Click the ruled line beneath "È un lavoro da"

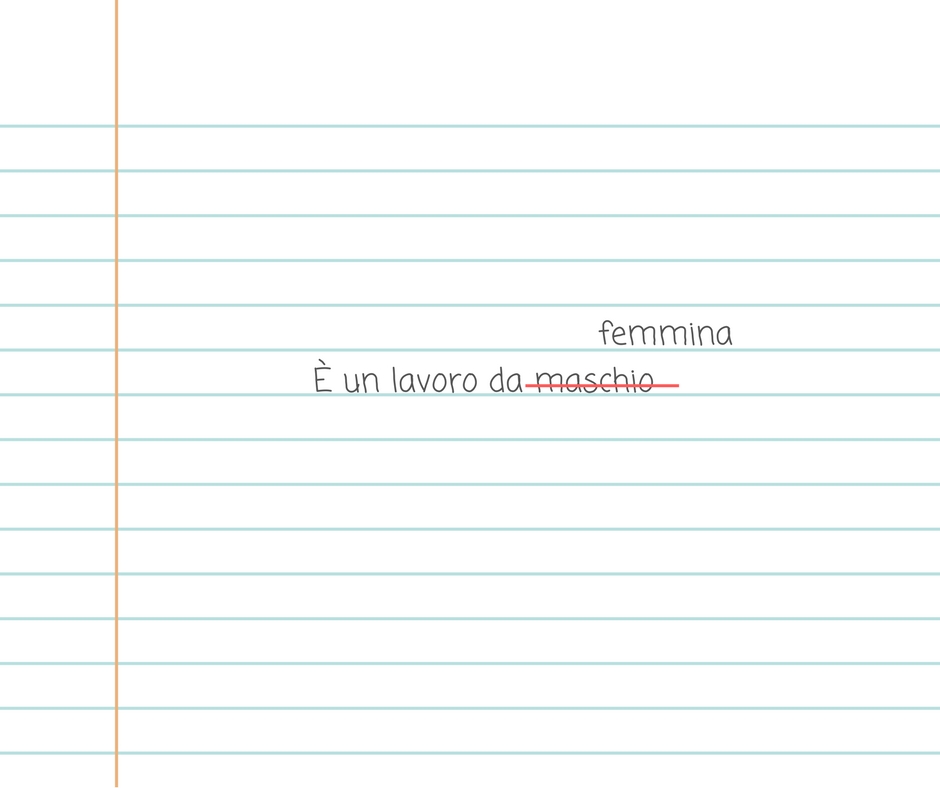tap(470, 395)
